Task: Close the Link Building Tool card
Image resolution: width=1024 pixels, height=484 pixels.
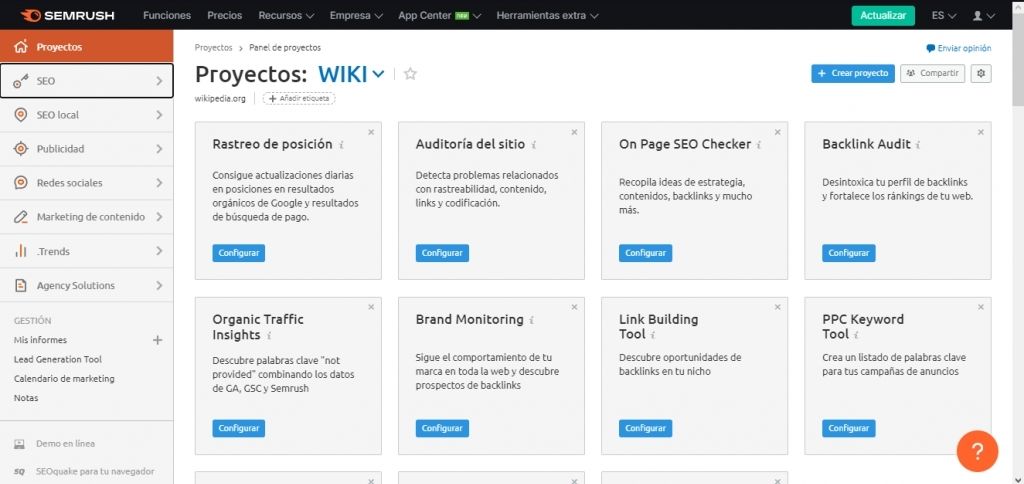Action: (x=777, y=307)
